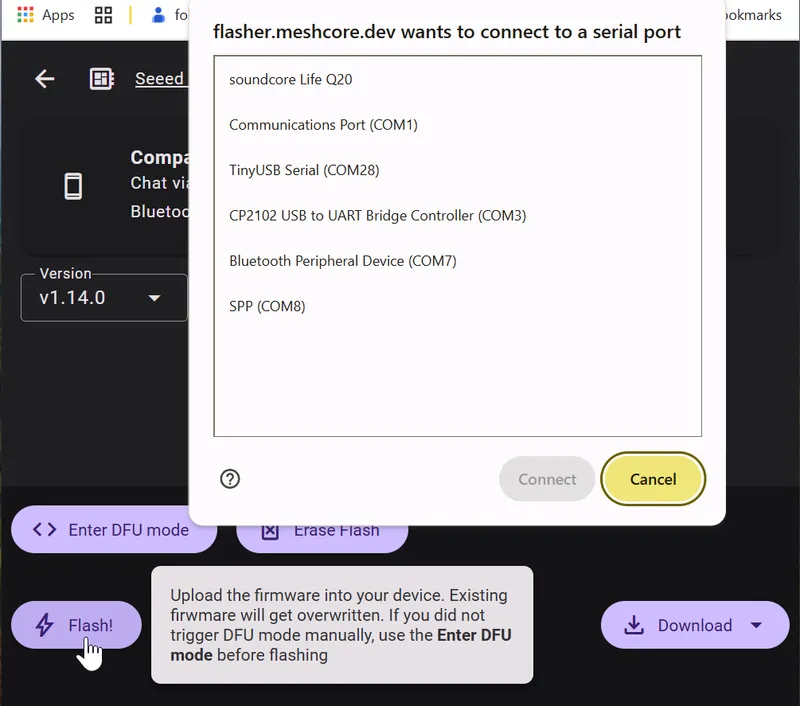Open the help circle icon in the dialog
The width and height of the screenshot is (800, 706).
(x=230, y=479)
